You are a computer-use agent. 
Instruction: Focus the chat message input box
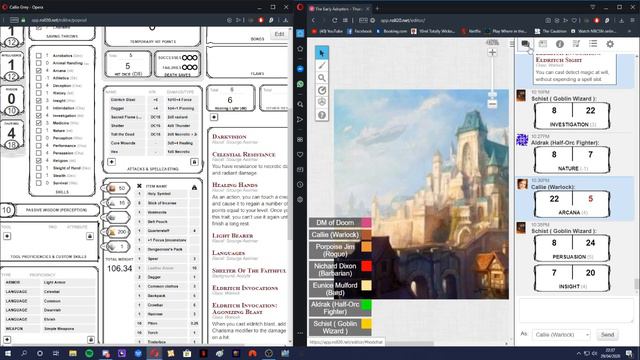coord(576,310)
